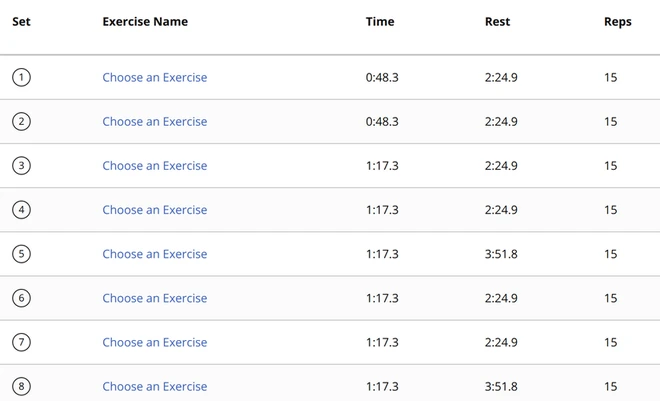Image resolution: width=660 pixels, height=401 pixels.
Task: Click the circled set number 6
Action: 21,298
